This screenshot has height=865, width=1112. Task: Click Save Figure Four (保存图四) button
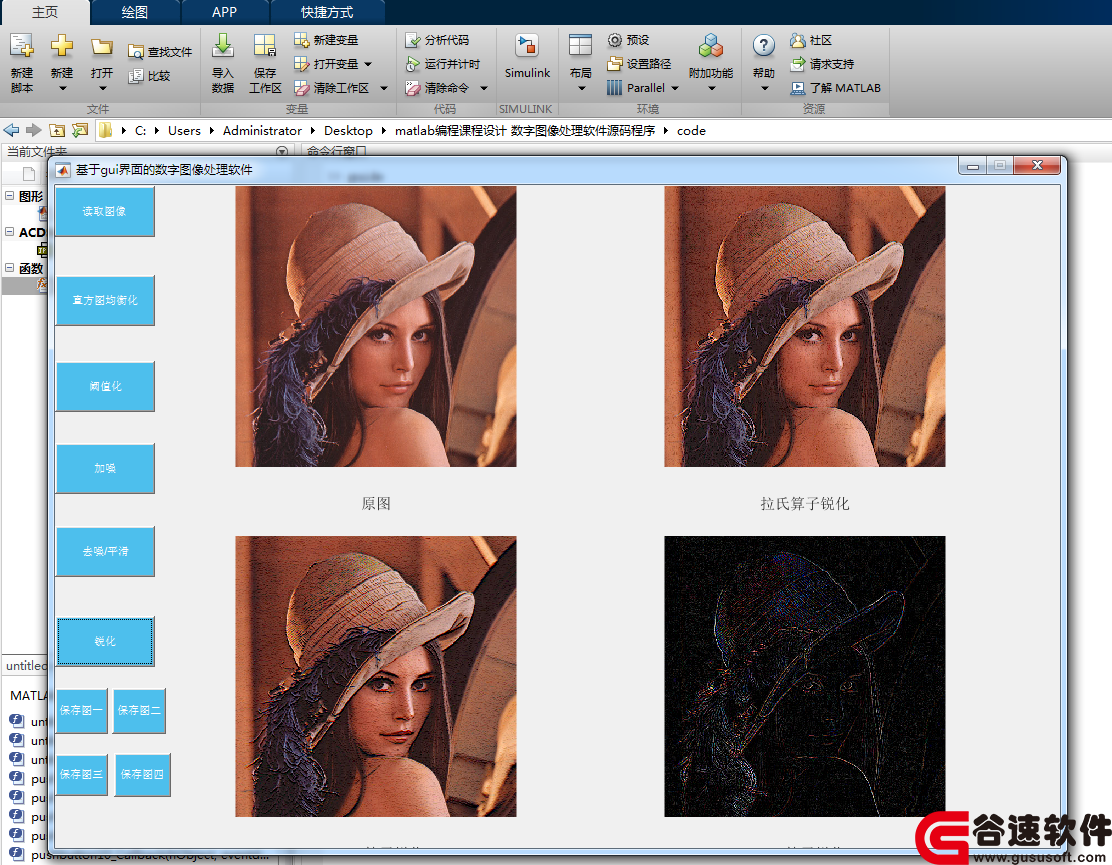143,774
